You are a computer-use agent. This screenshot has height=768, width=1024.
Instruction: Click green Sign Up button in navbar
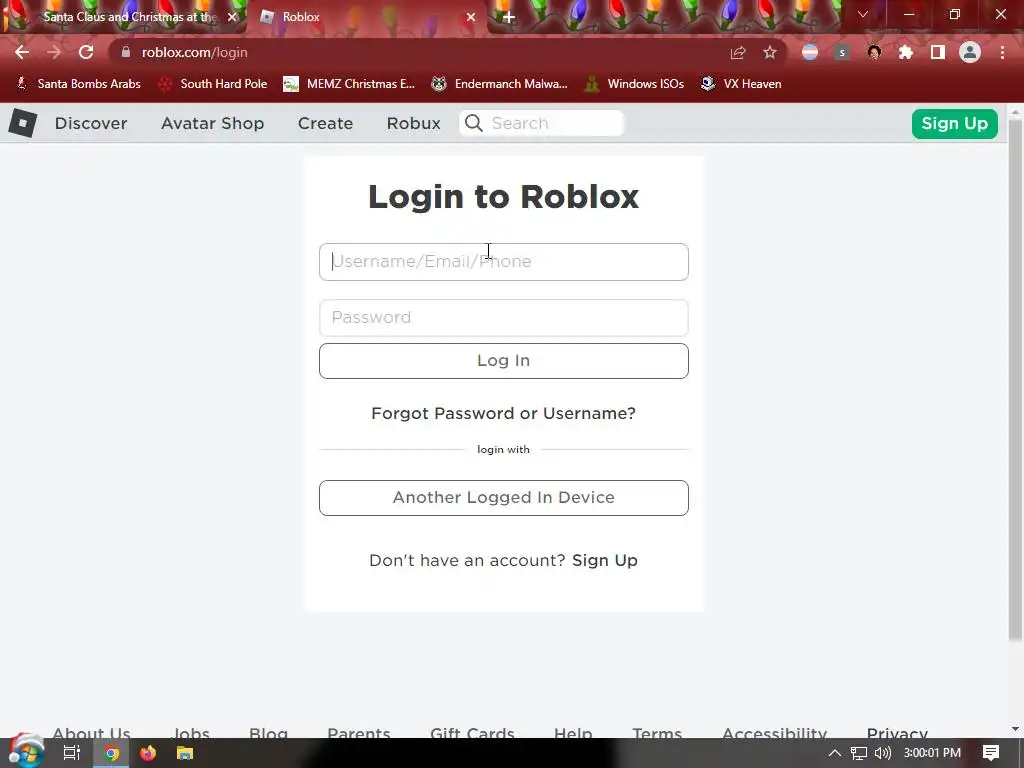click(x=955, y=123)
